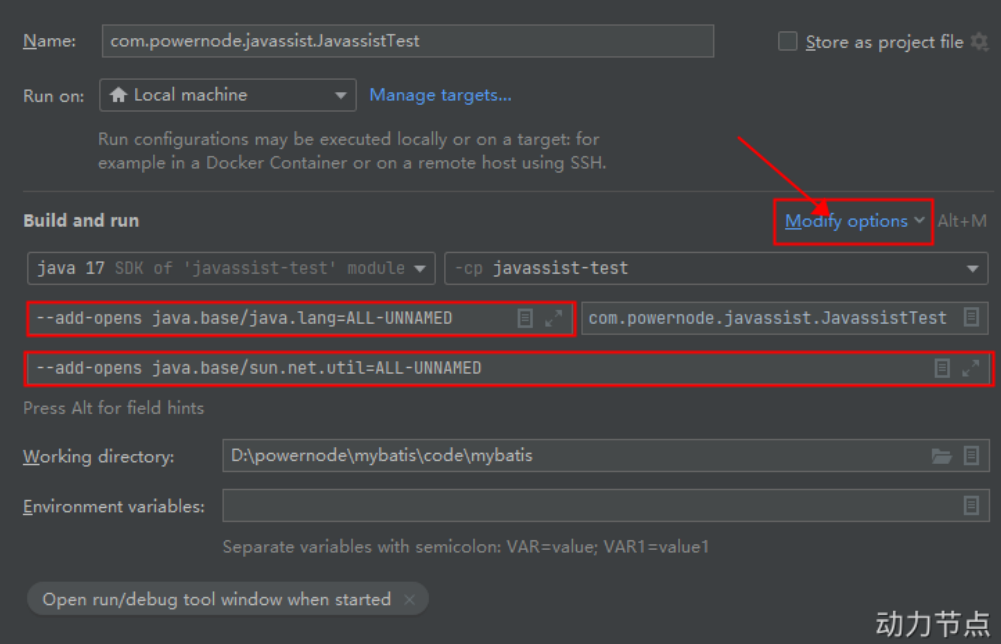This screenshot has width=1001, height=644.
Task: Open the list icon in the main class field
Action: pyautogui.click(x=971, y=317)
